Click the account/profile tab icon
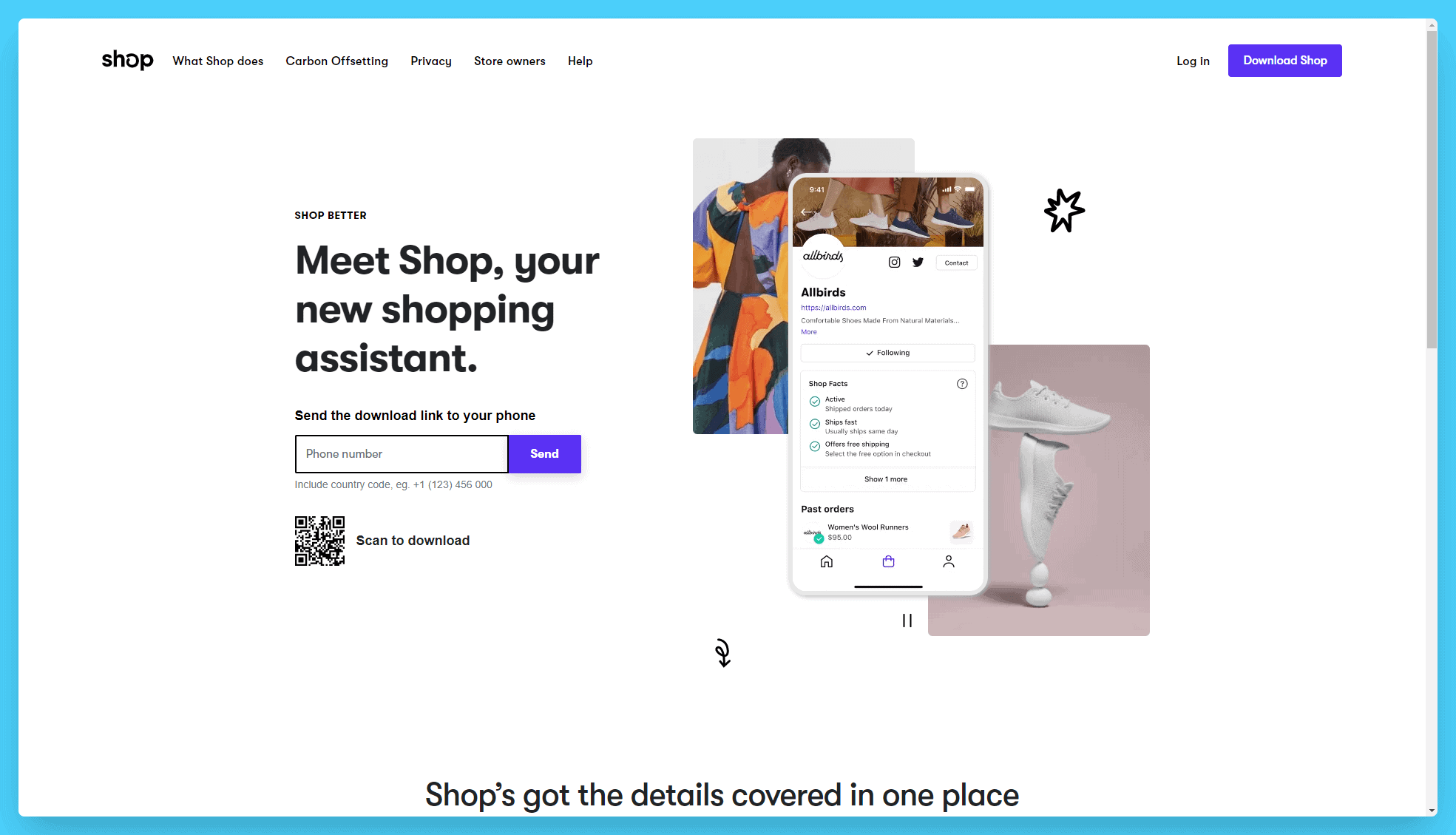 948,561
